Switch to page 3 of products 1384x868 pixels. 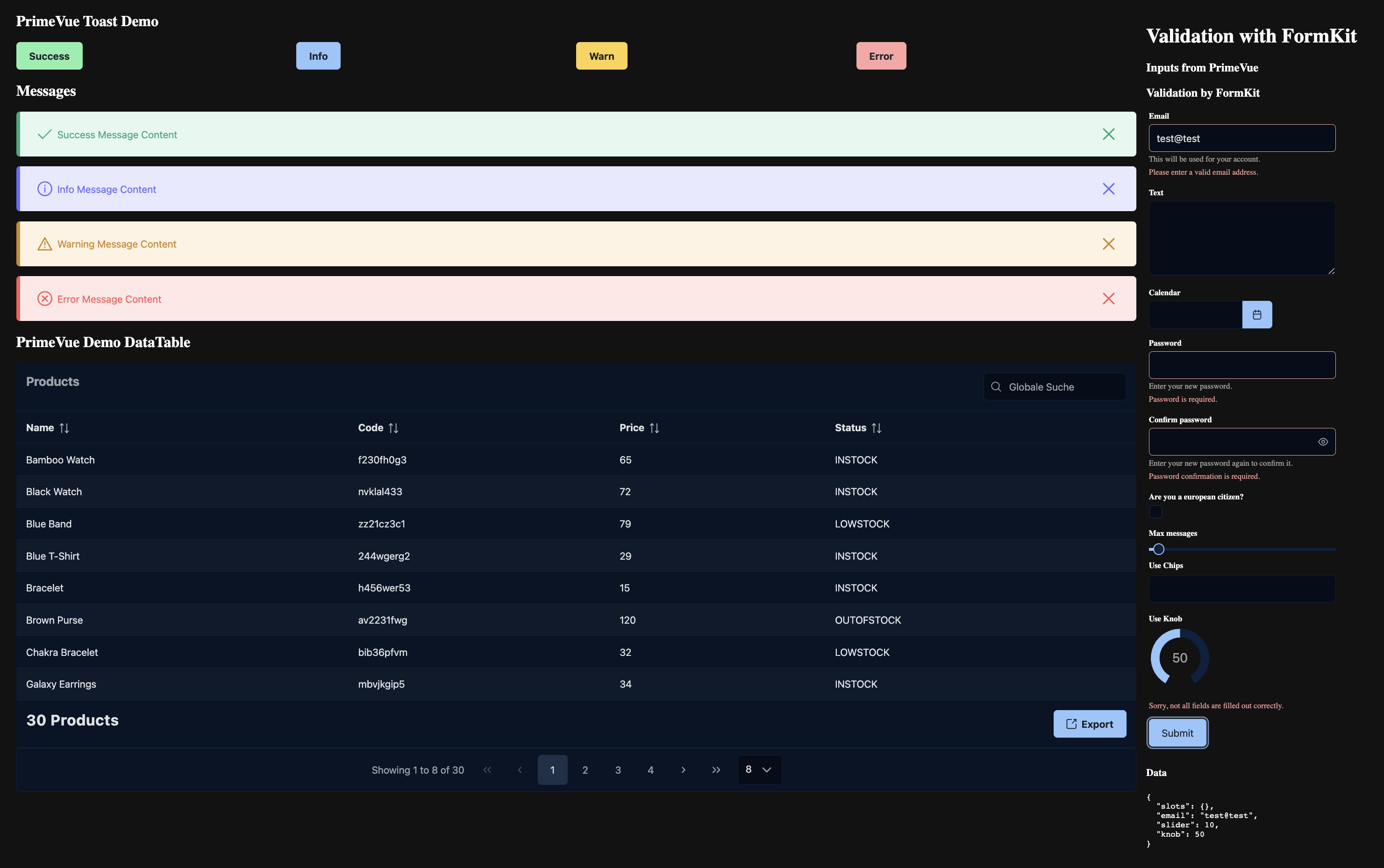coord(618,770)
